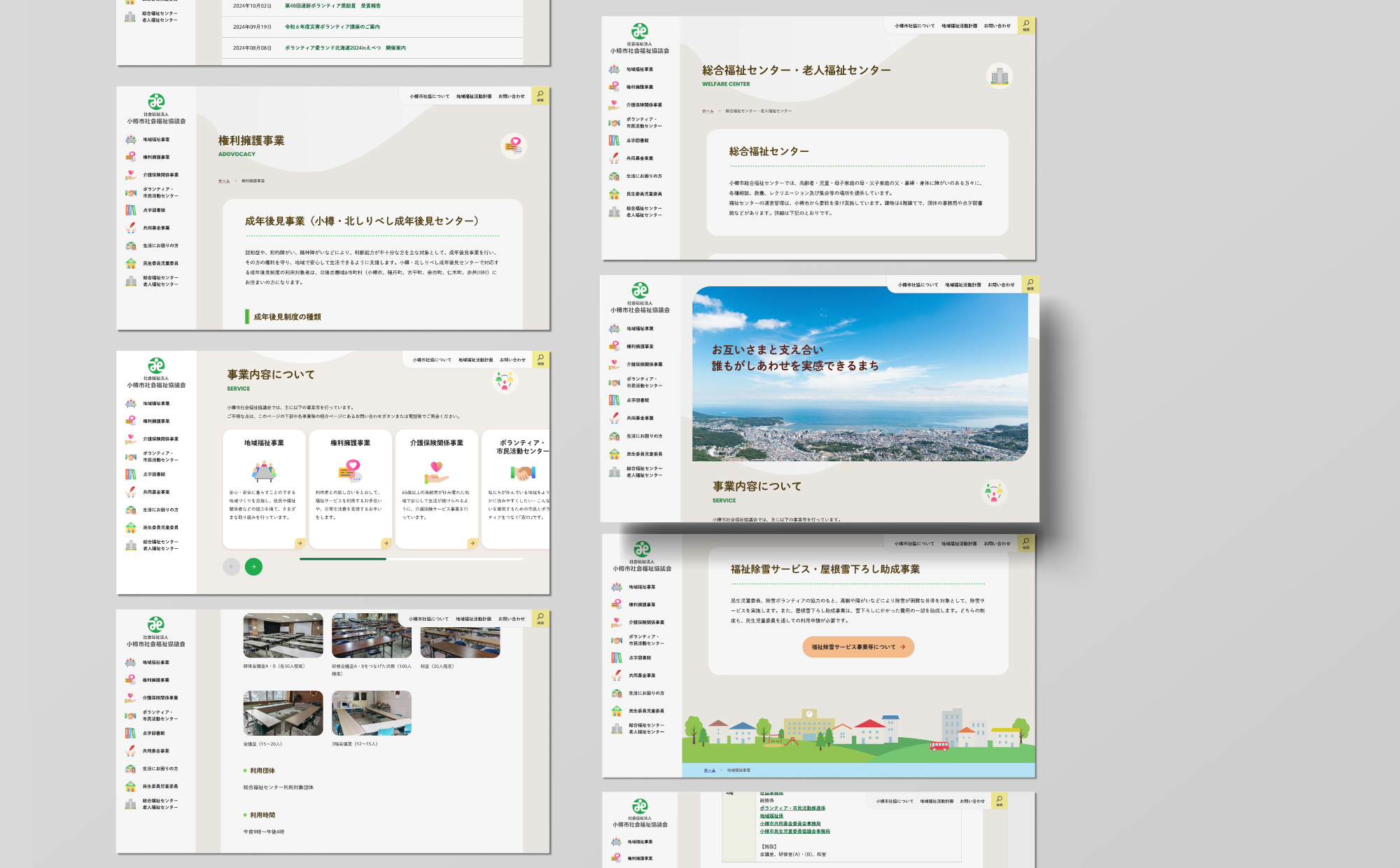Click the gray previous-arrow carousel button
The width and height of the screenshot is (1400, 868).
click(x=231, y=566)
